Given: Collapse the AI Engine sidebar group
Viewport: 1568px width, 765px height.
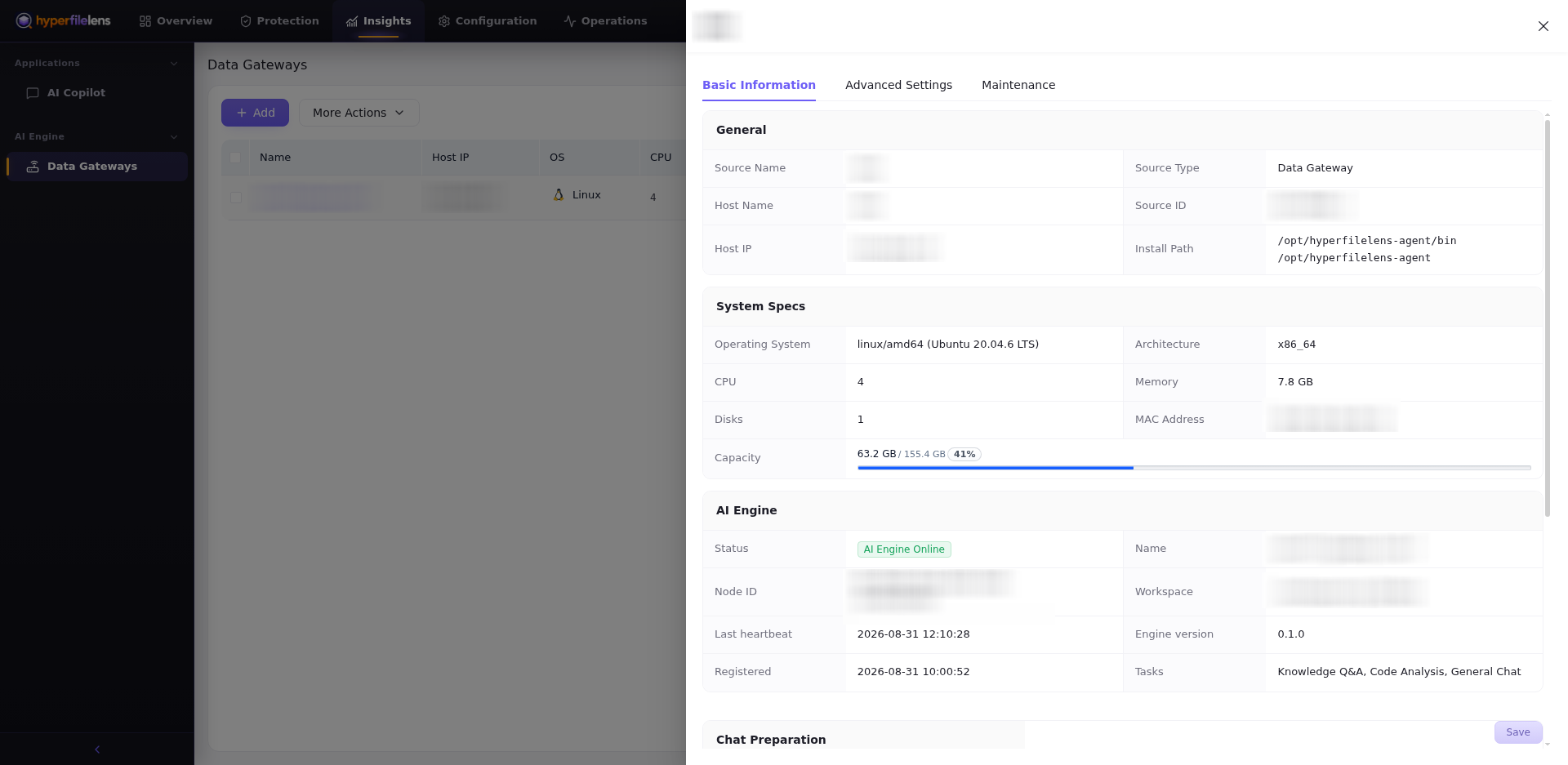Looking at the screenshot, I should (173, 137).
